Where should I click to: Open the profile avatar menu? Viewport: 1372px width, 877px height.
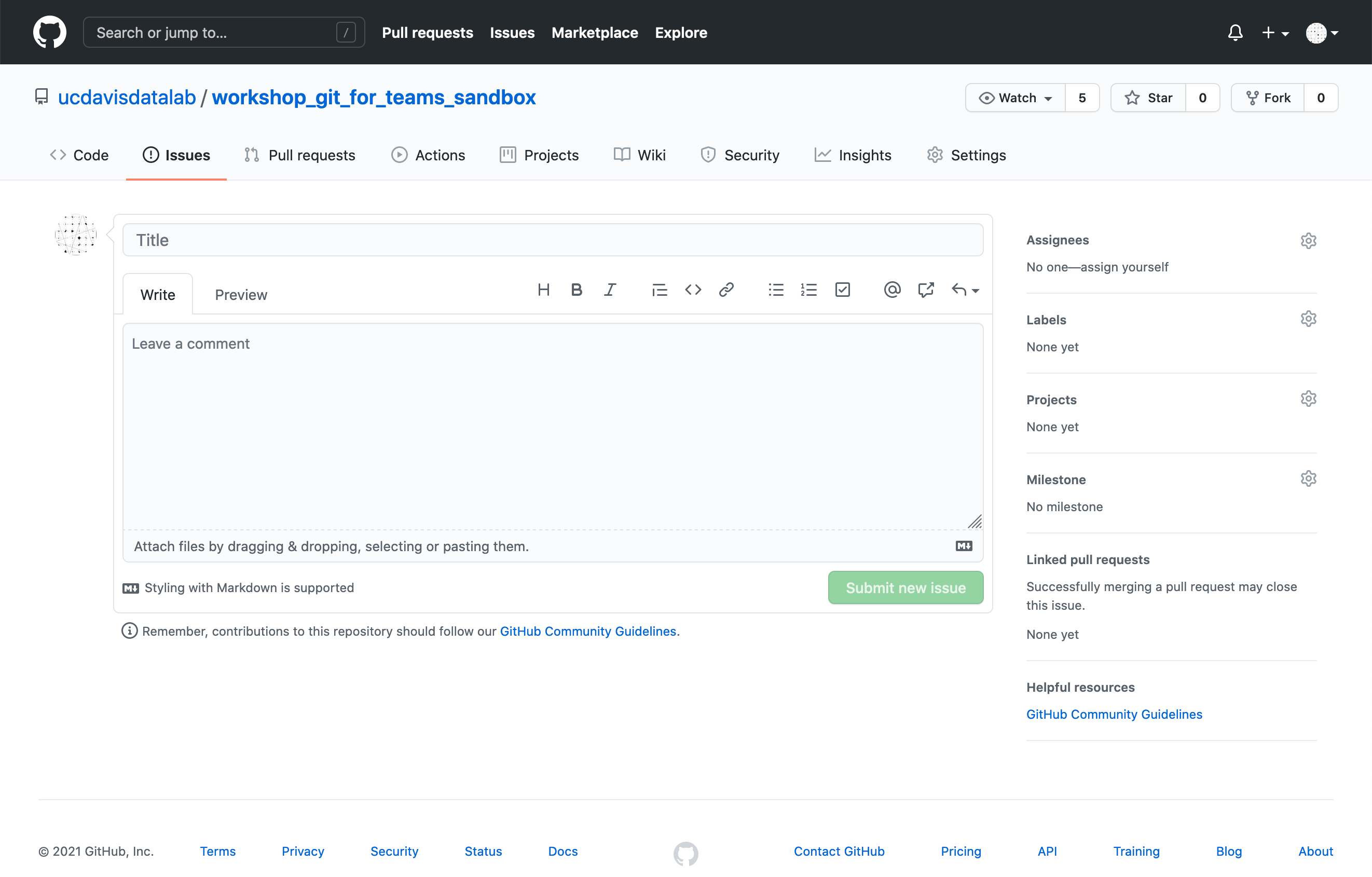coord(1322,33)
